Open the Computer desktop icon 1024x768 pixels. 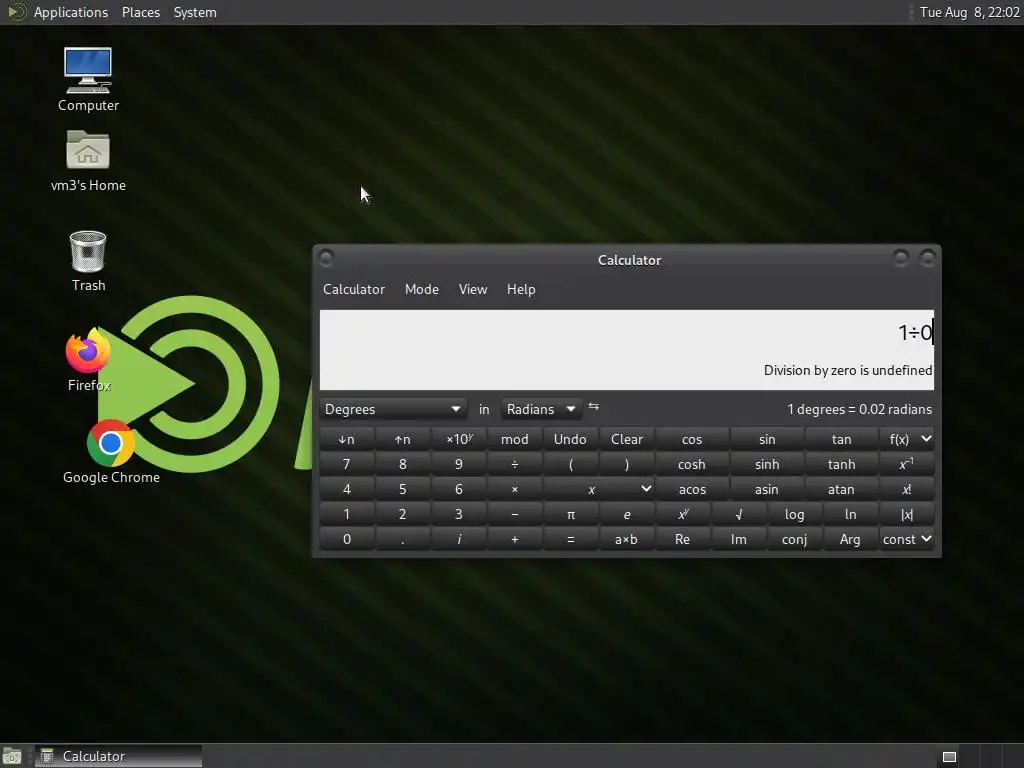point(88,79)
